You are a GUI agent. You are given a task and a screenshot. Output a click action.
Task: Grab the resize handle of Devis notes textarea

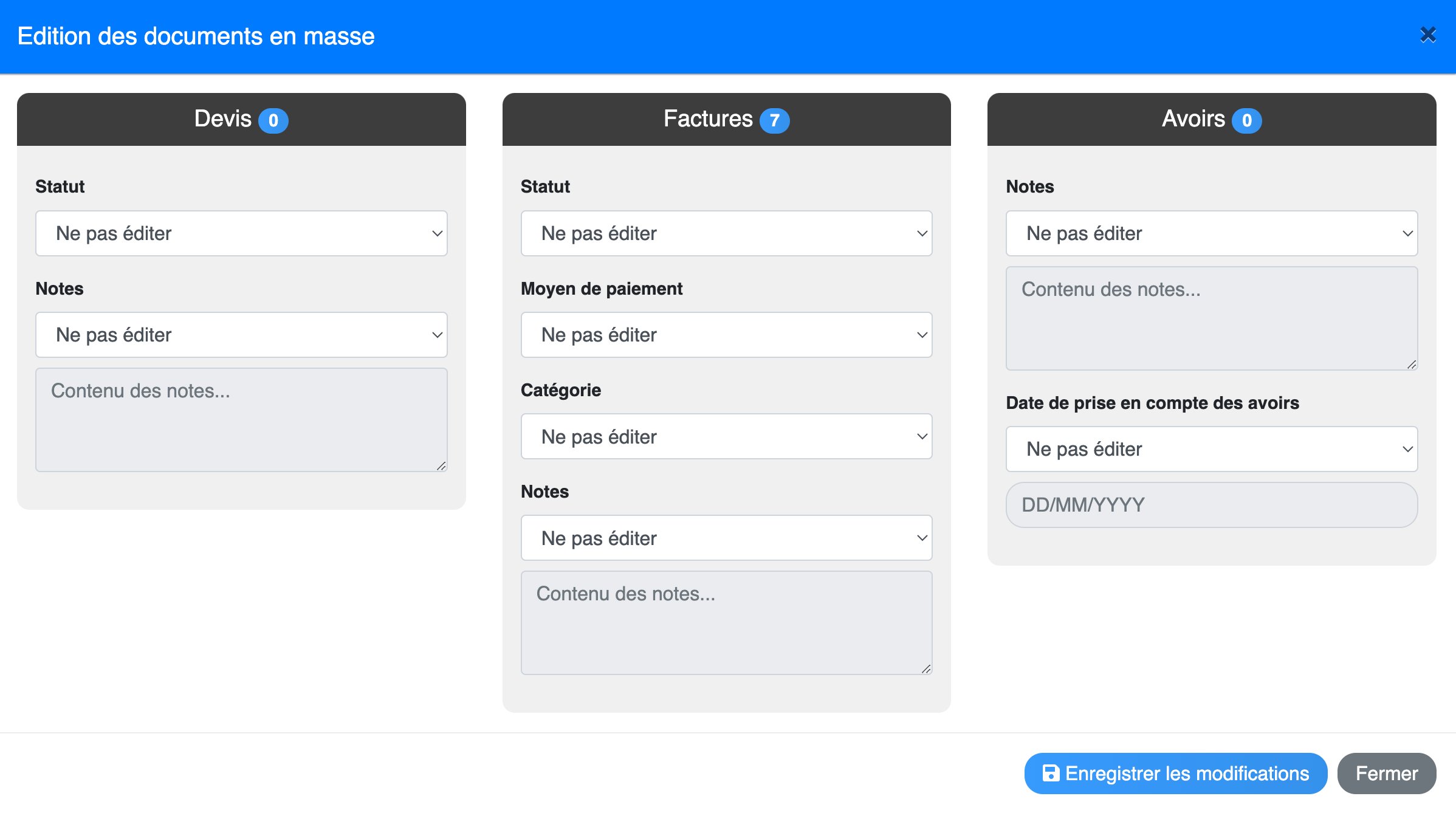point(441,466)
